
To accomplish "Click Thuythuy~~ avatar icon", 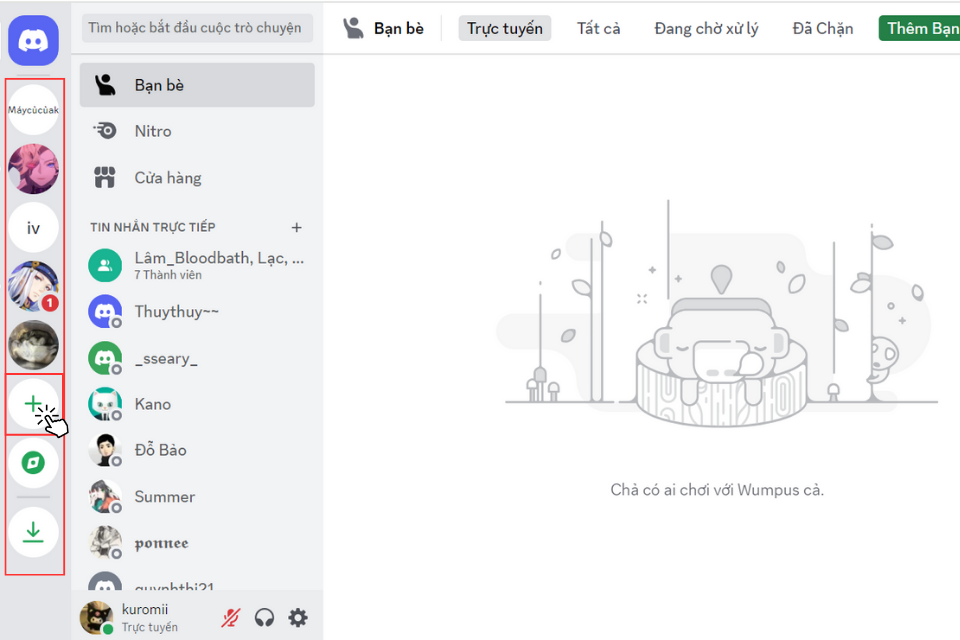I will click(x=105, y=312).
